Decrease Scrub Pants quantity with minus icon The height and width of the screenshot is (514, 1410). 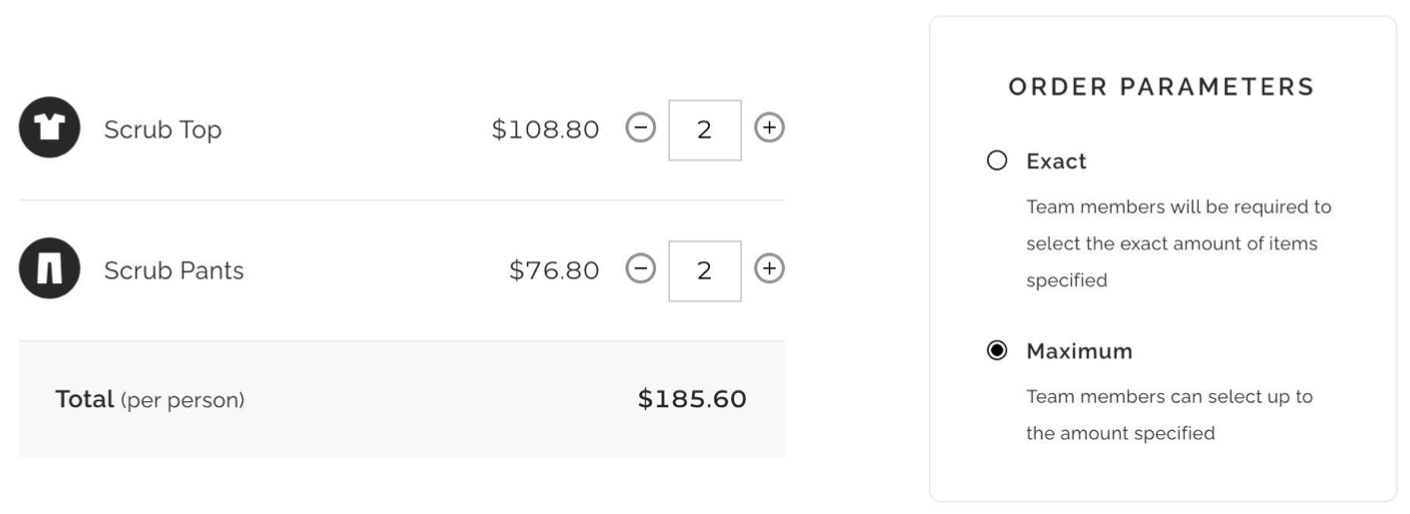click(640, 270)
